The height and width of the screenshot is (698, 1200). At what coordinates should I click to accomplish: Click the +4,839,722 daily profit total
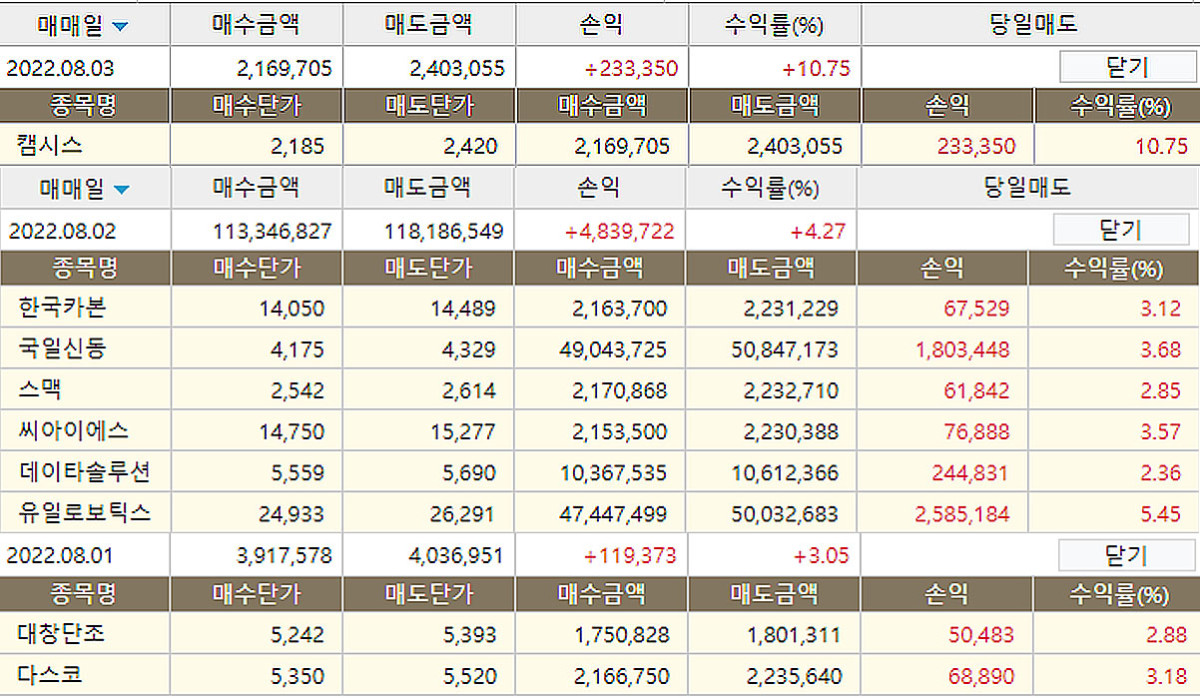pos(620,232)
